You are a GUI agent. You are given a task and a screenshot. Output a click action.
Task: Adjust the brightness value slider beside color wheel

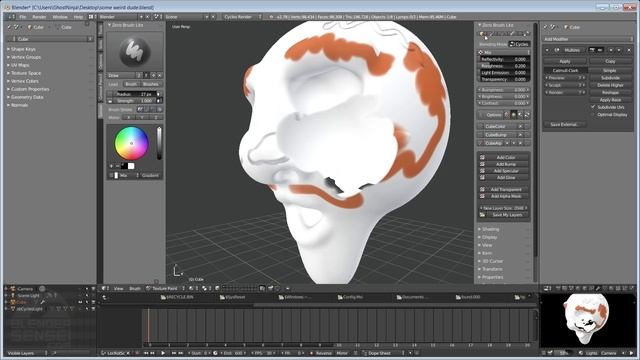[159, 143]
